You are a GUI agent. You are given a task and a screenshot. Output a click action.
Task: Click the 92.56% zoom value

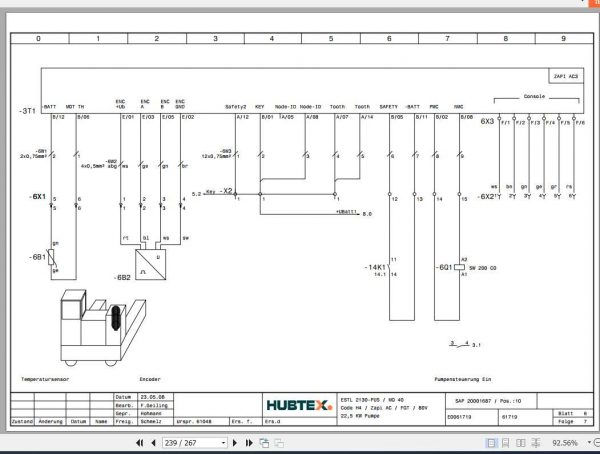[x=565, y=443]
